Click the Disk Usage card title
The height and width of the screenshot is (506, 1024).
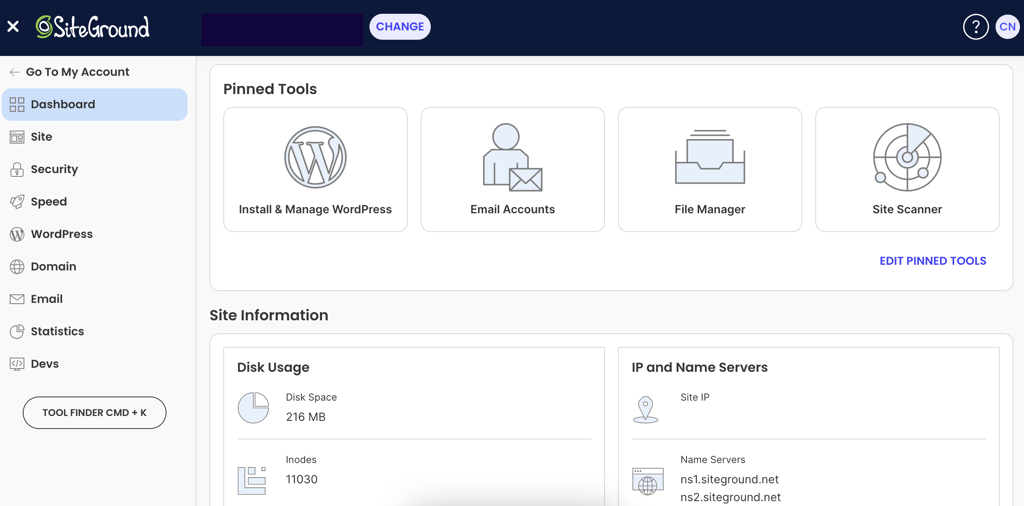(273, 368)
